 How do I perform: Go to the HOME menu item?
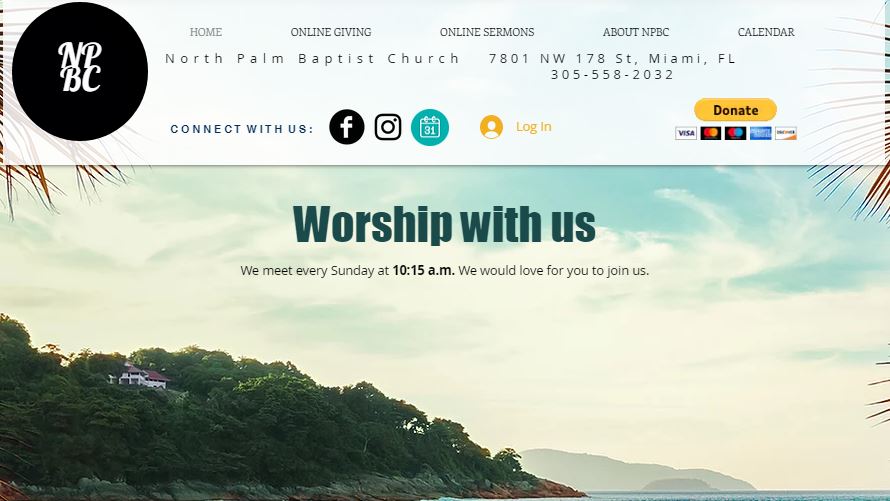(x=205, y=32)
